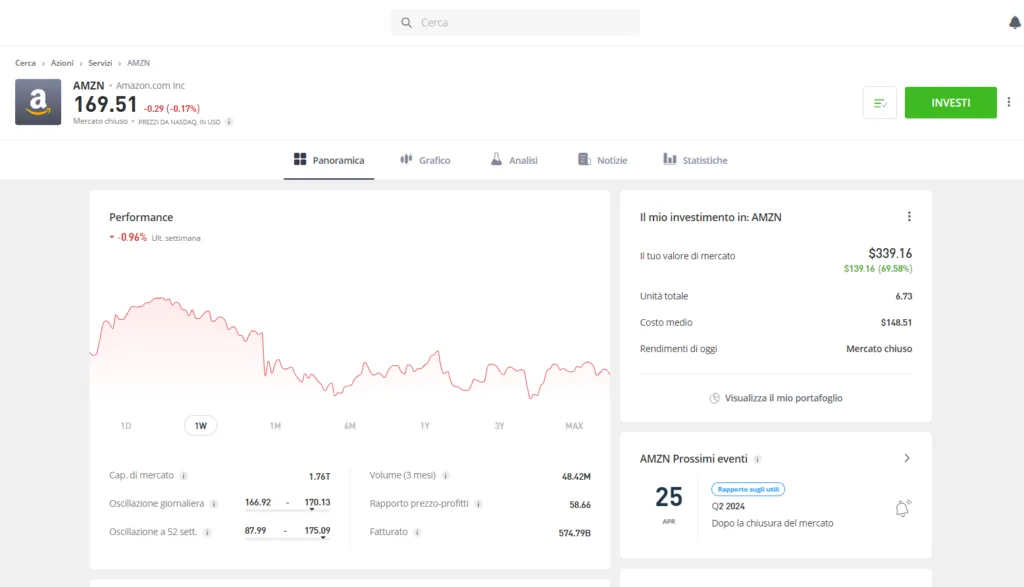The image size is (1024, 587).
Task: Select the Panoramica tab
Action: [329, 160]
